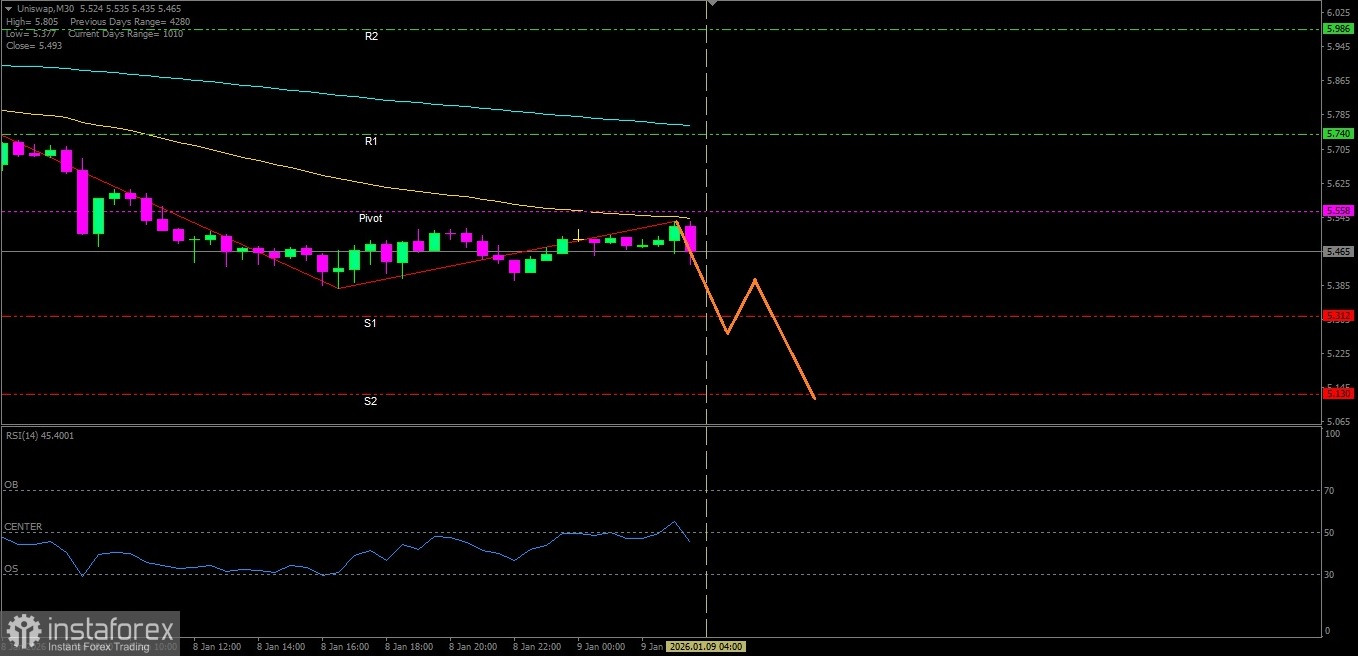This screenshot has height=656, width=1358.
Task: Select the CENTER level label in RSI
Action: coord(23,527)
